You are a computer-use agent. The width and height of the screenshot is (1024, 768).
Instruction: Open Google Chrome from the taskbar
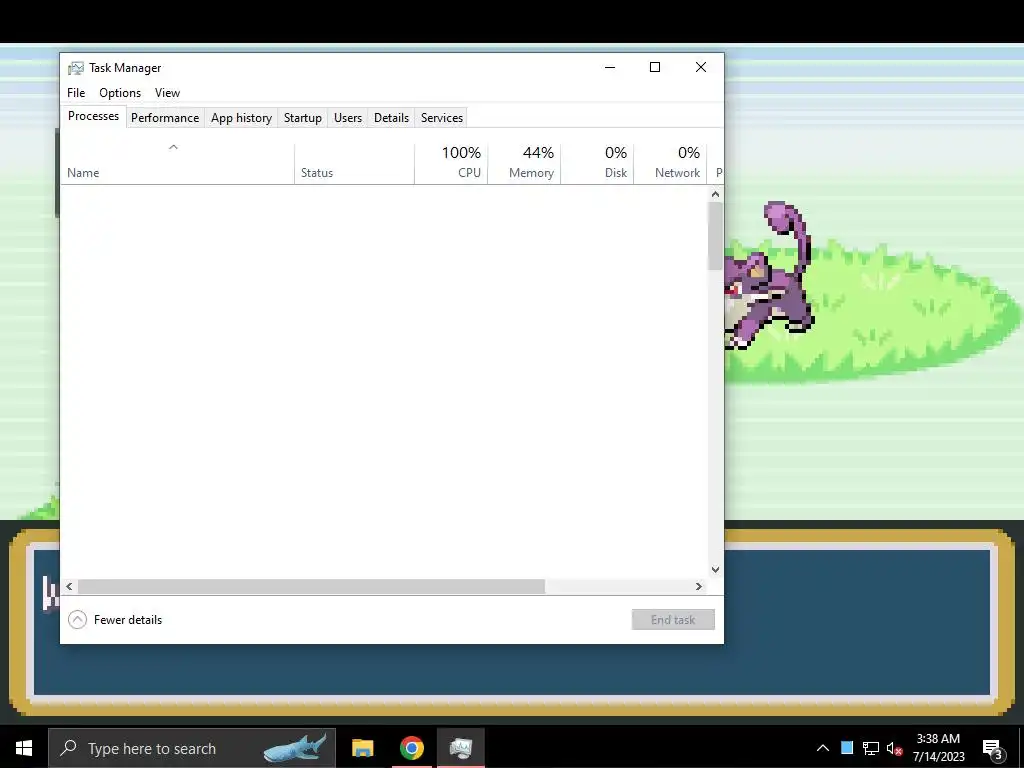click(411, 748)
